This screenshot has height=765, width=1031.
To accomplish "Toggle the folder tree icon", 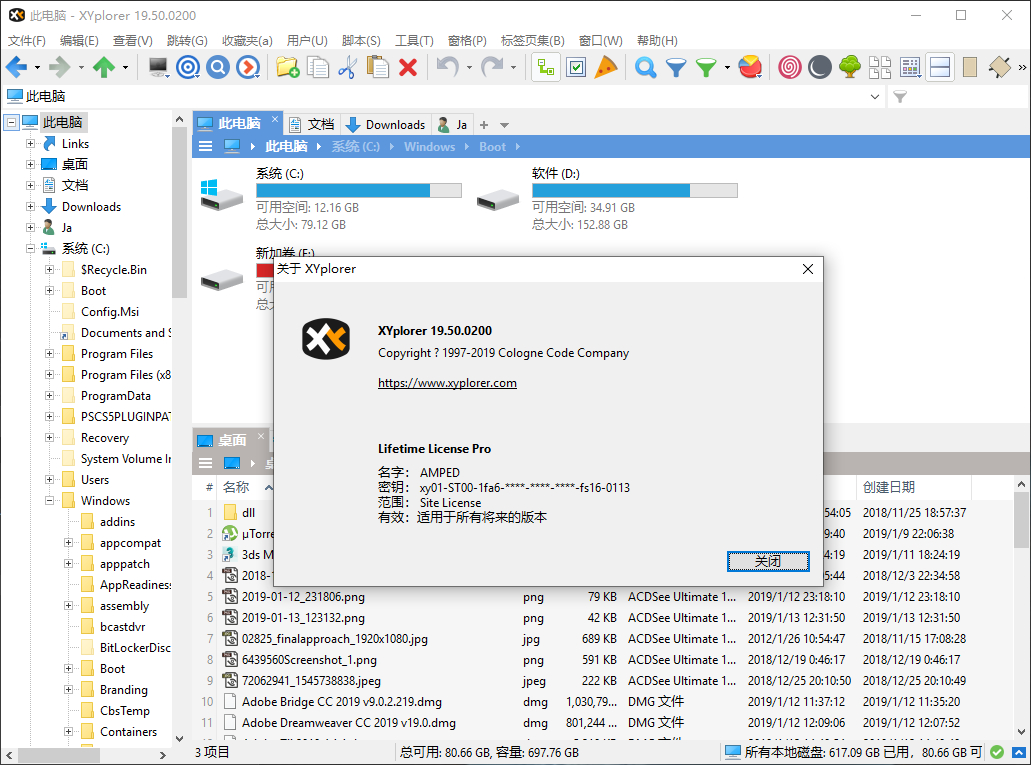I will [546, 67].
